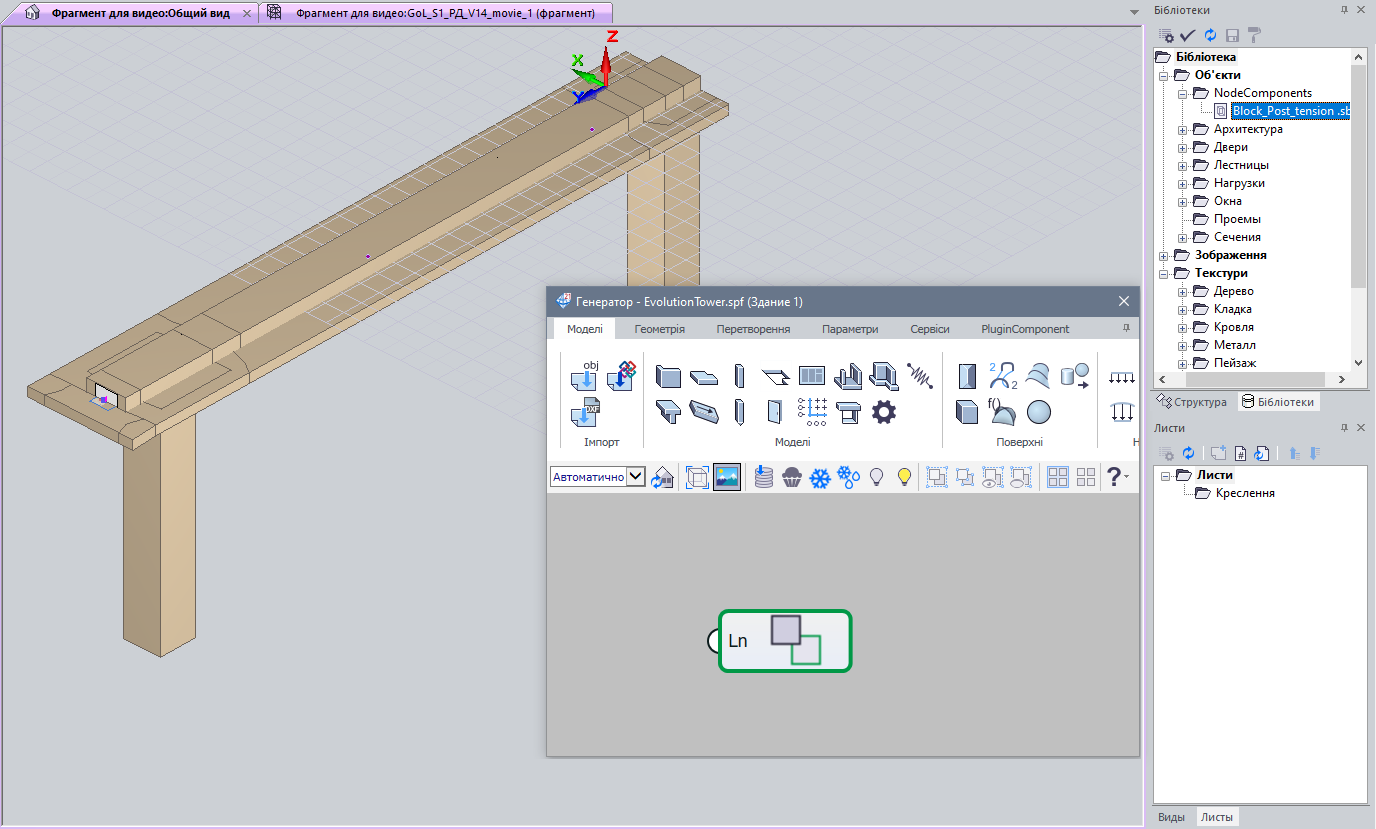This screenshot has width=1376, height=829.
Task: Open the Параметри ribbon tab
Action: click(x=850, y=329)
